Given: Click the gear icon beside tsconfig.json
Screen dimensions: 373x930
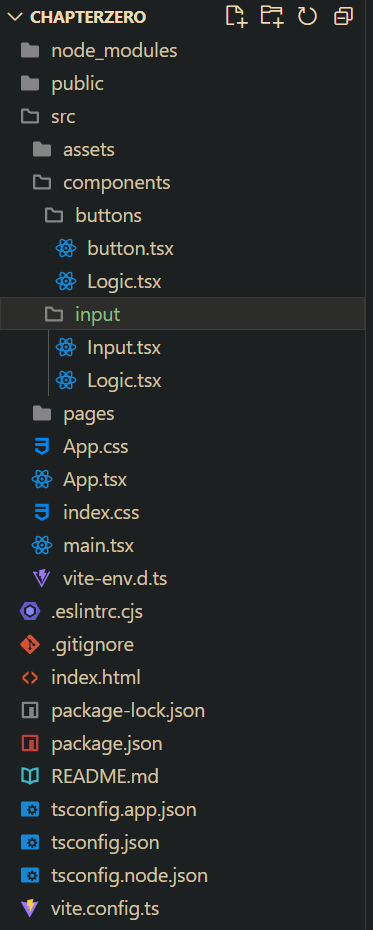Looking at the screenshot, I should 30,842.
